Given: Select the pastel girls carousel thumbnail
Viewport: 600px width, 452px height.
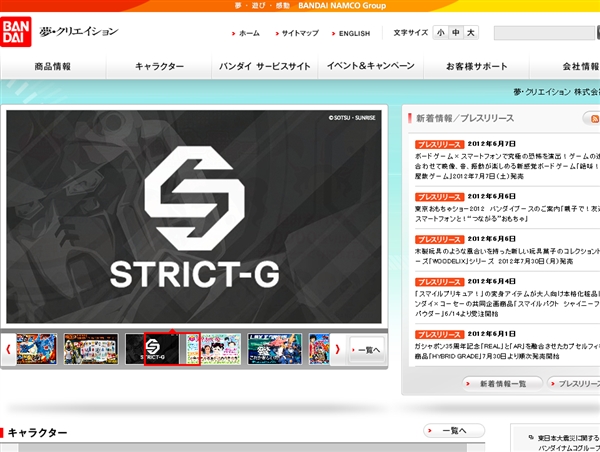Looking at the screenshot, I should (214, 349).
